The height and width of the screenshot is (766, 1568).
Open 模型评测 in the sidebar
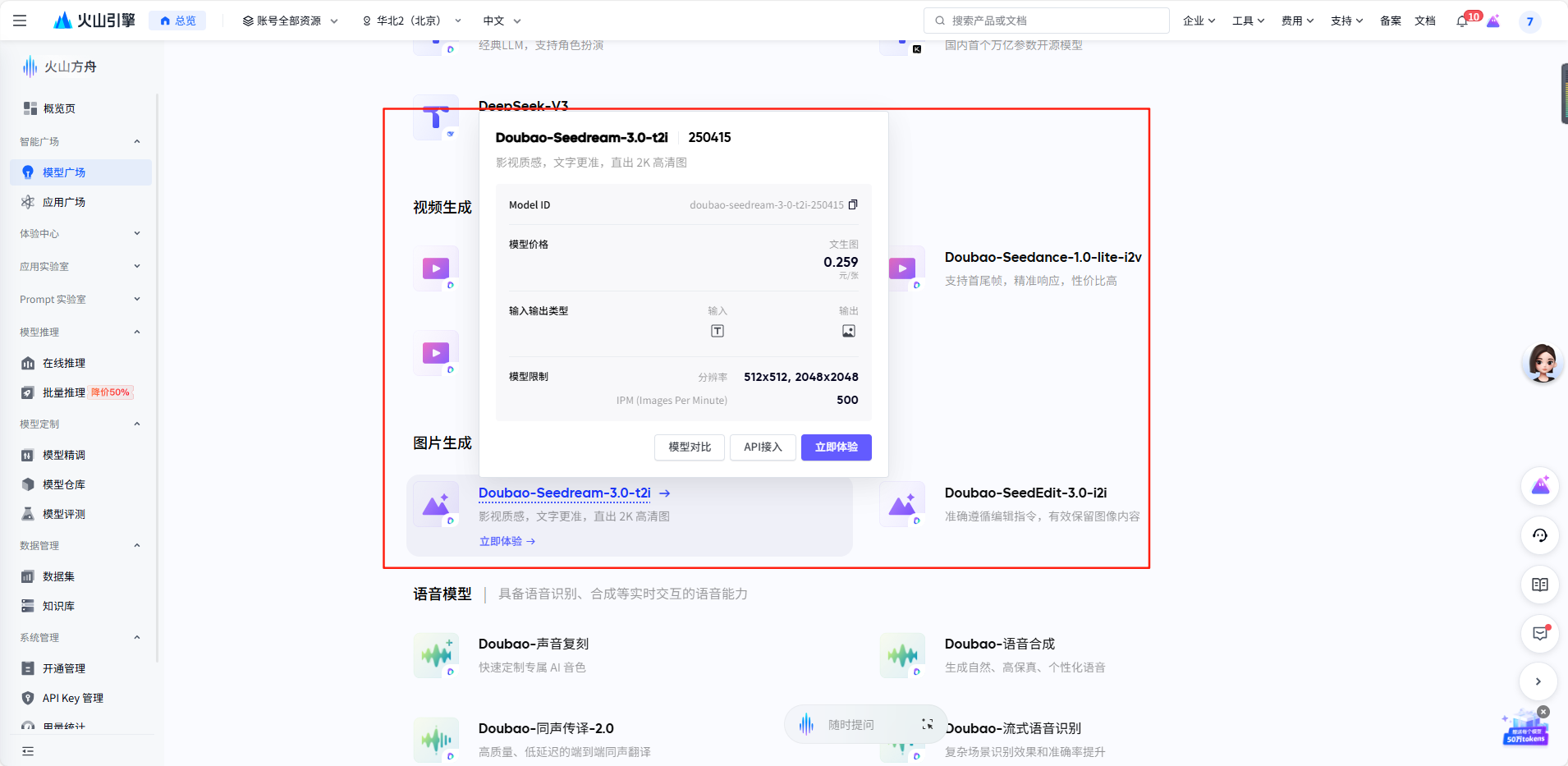tap(80, 514)
